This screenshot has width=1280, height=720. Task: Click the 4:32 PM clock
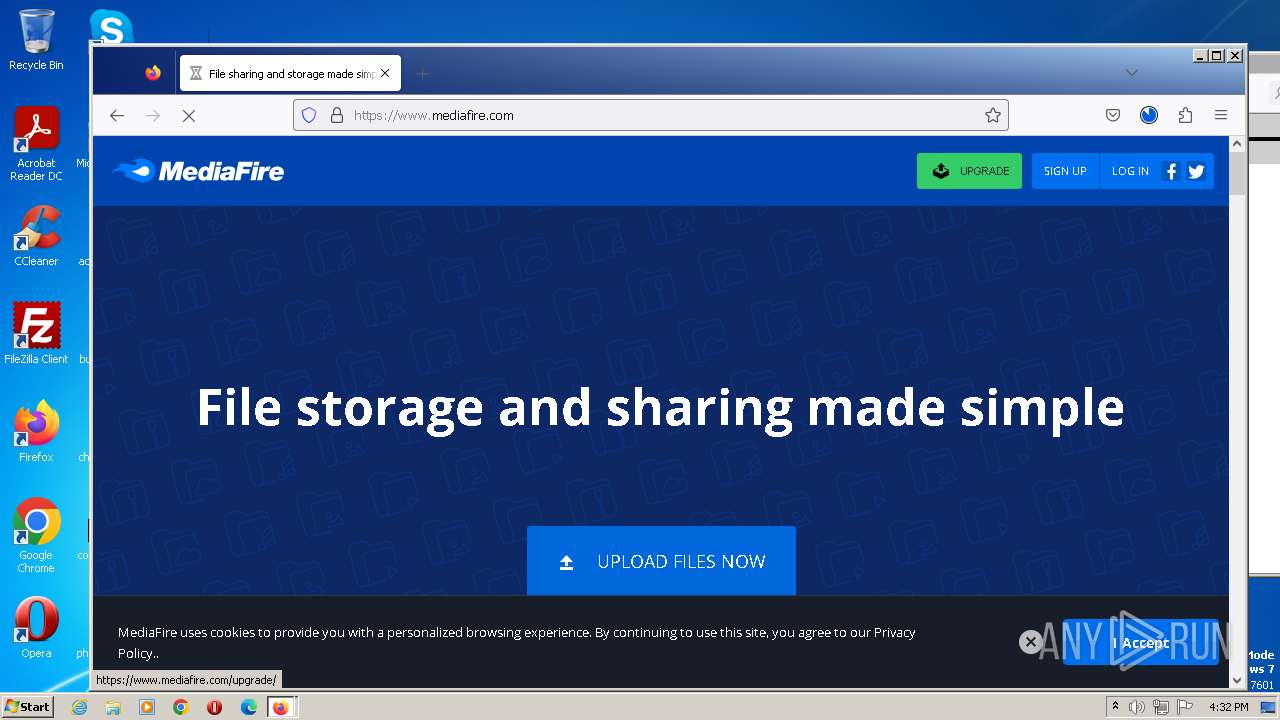(x=1228, y=707)
